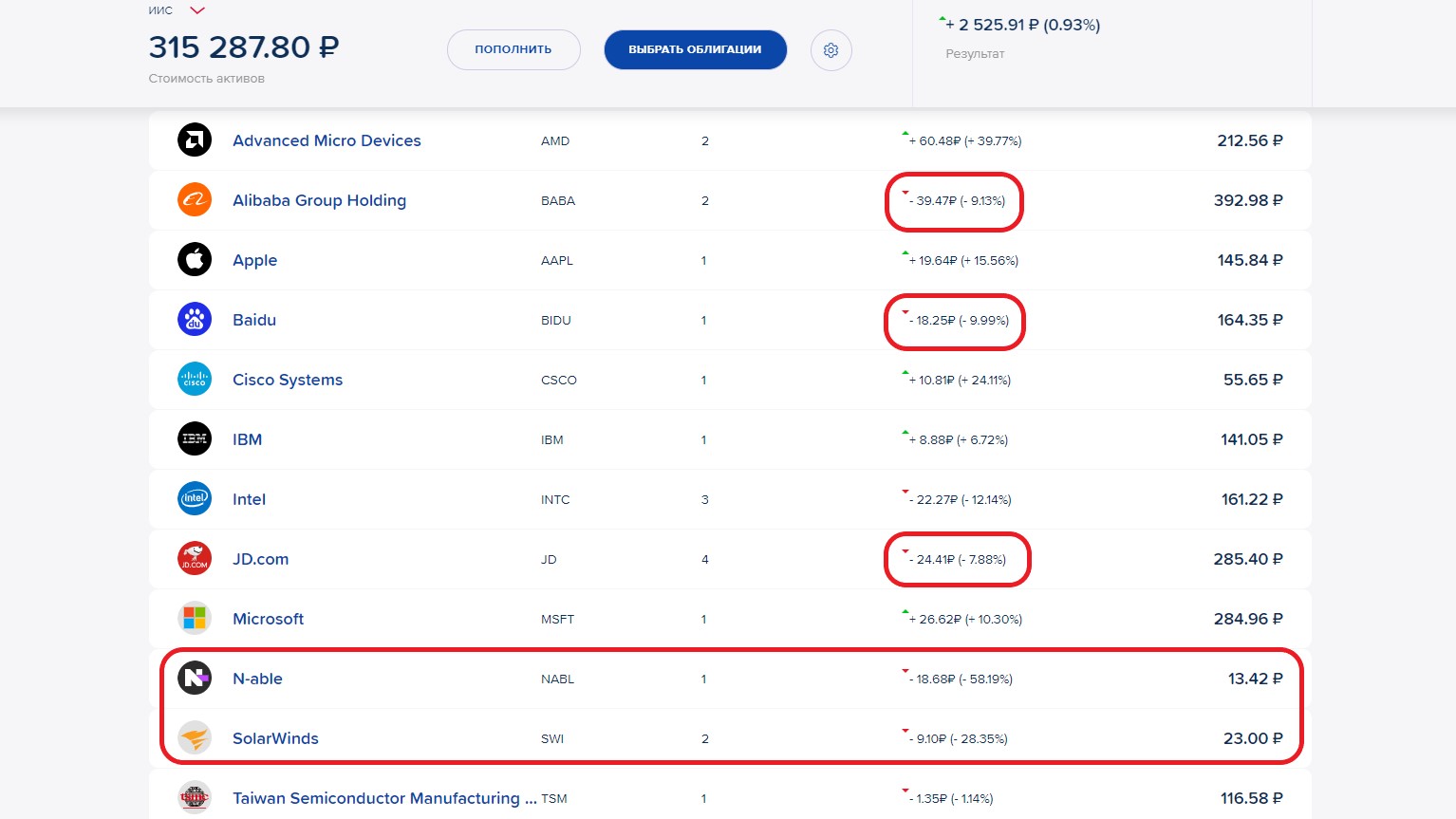1456x819 pixels.
Task: Click Microsoft position value 284.96 ₽
Action: [x=1248, y=619]
